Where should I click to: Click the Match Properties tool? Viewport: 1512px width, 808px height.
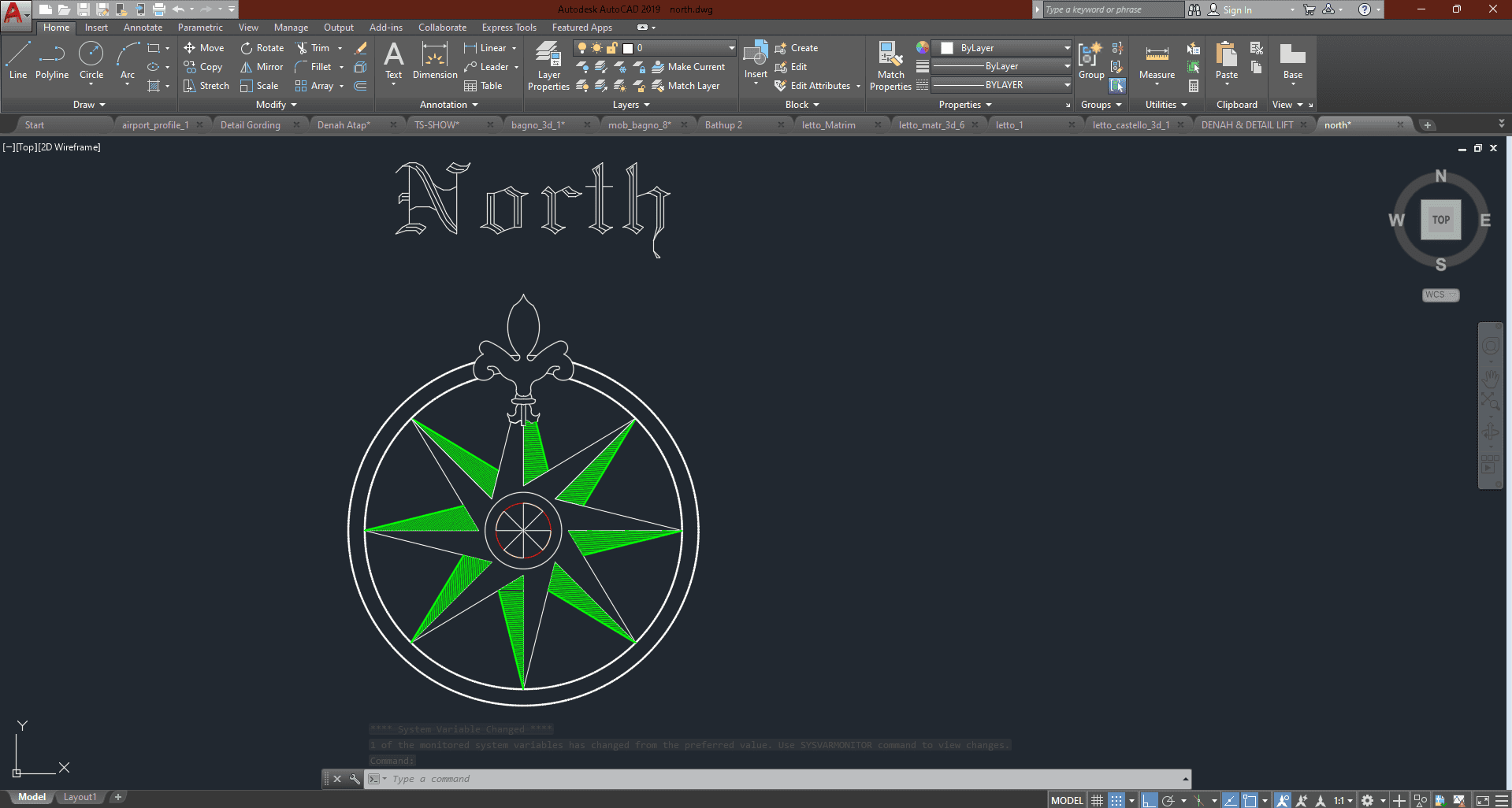pyautogui.click(x=890, y=66)
